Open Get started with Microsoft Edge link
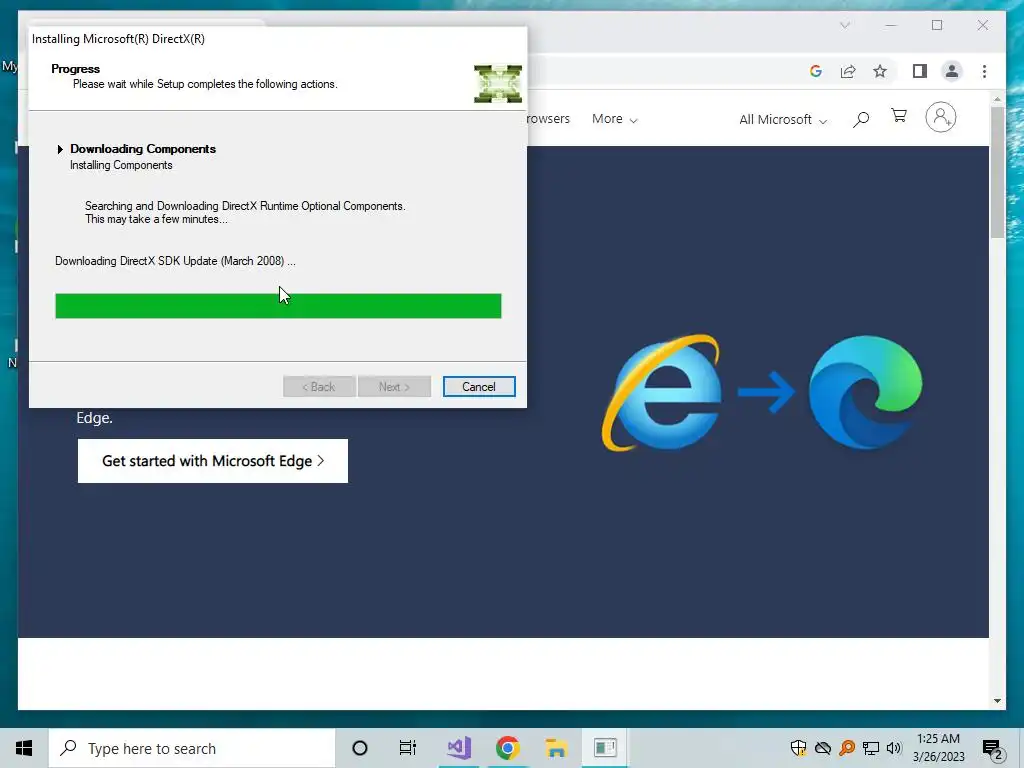1024x768 pixels. (x=213, y=461)
